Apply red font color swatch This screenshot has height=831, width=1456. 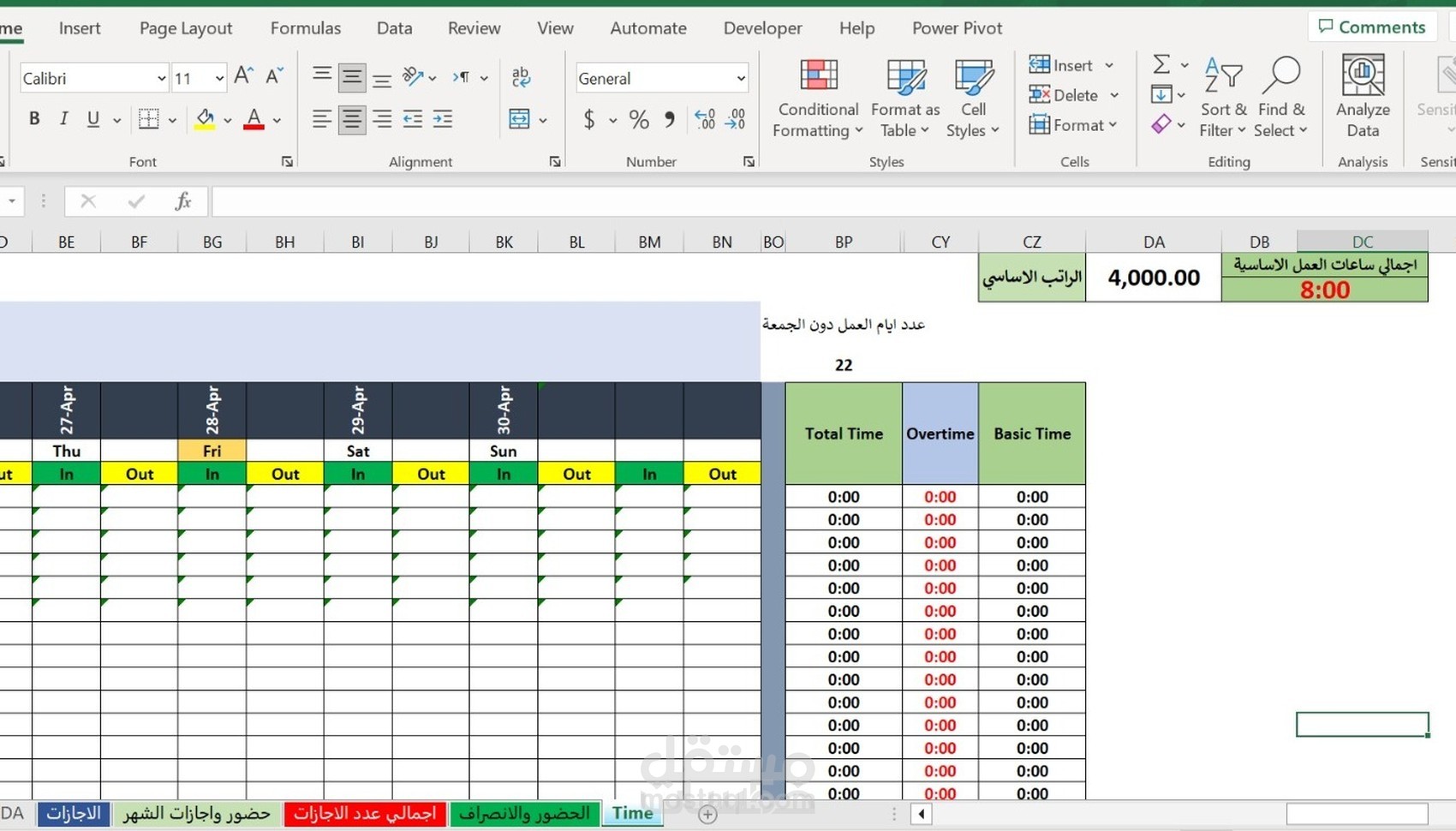(x=254, y=120)
